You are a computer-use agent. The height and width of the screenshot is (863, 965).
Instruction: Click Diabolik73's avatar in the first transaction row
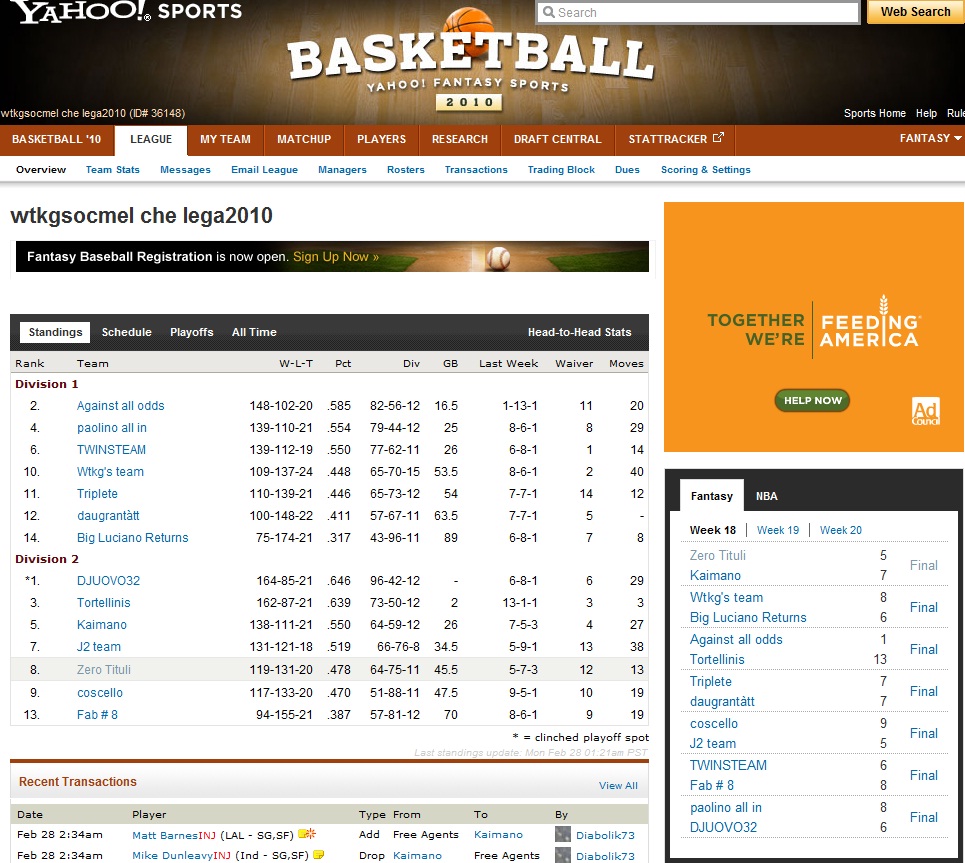point(563,834)
